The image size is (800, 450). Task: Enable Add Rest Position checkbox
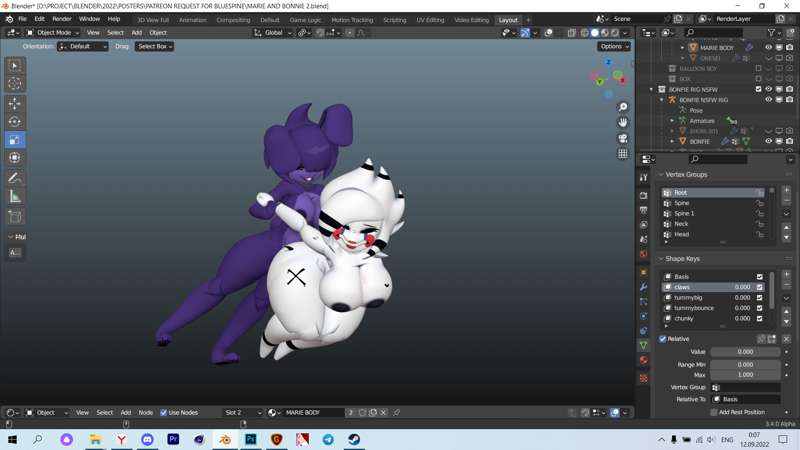[x=714, y=412]
